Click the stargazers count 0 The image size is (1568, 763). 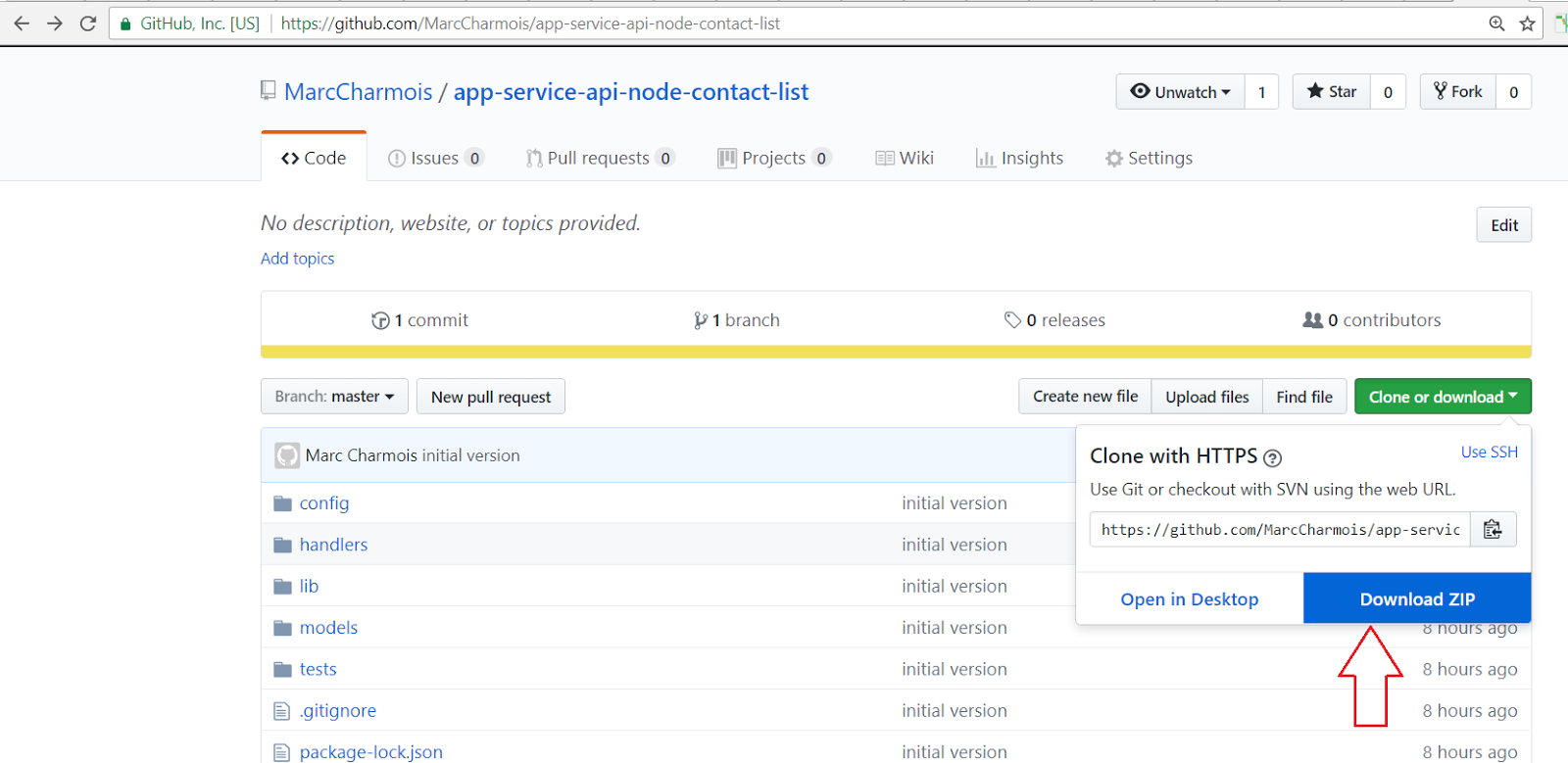[1388, 92]
